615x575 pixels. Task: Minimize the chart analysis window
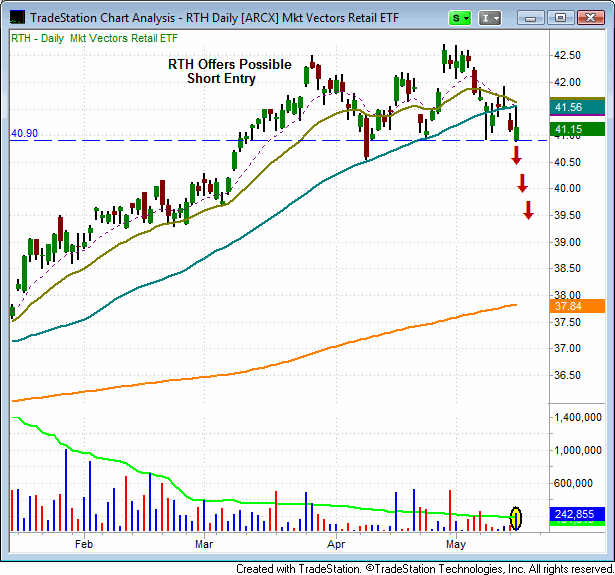pyautogui.click(x=531, y=18)
